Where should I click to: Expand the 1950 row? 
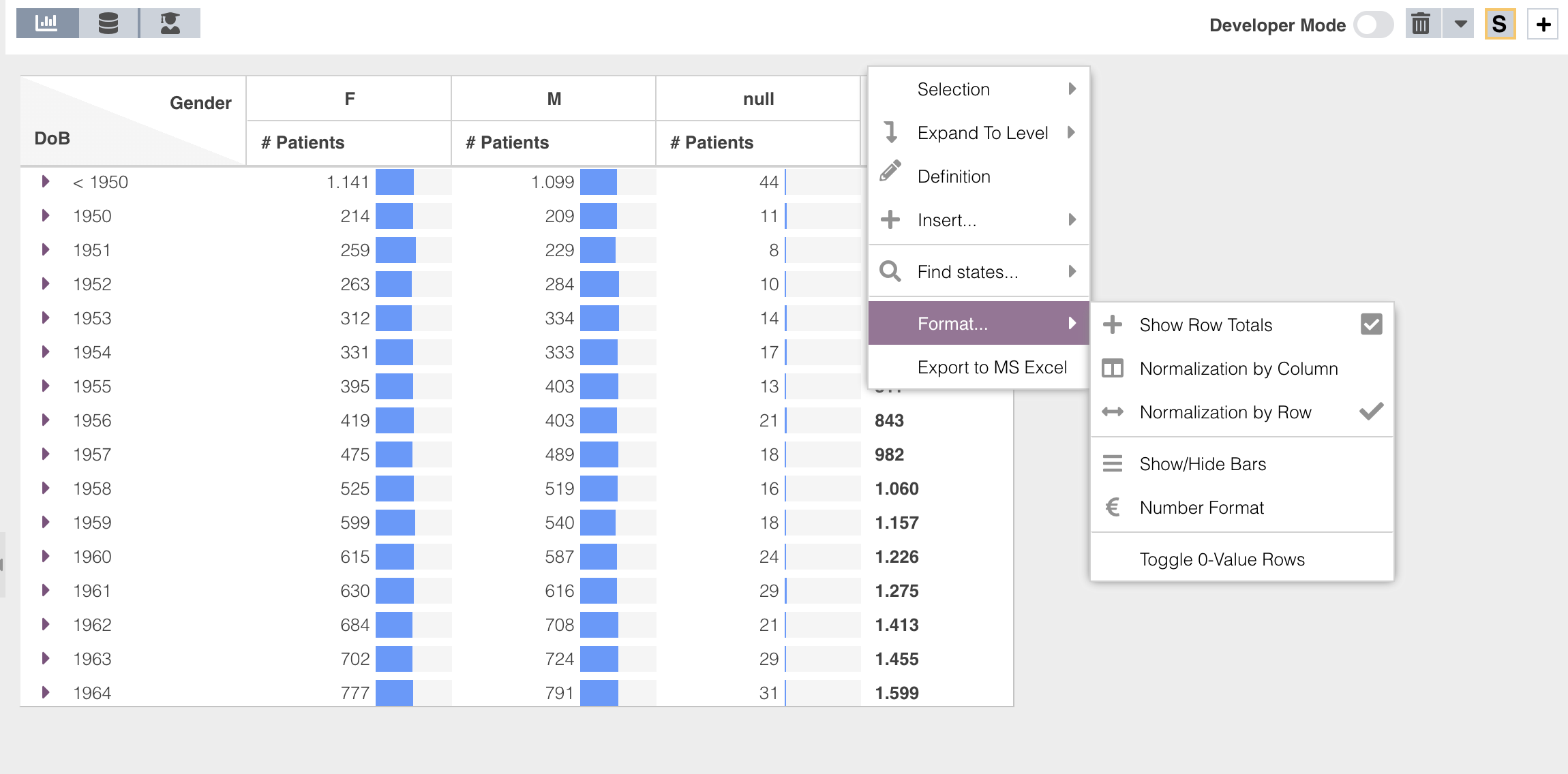click(x=46, y=216)
